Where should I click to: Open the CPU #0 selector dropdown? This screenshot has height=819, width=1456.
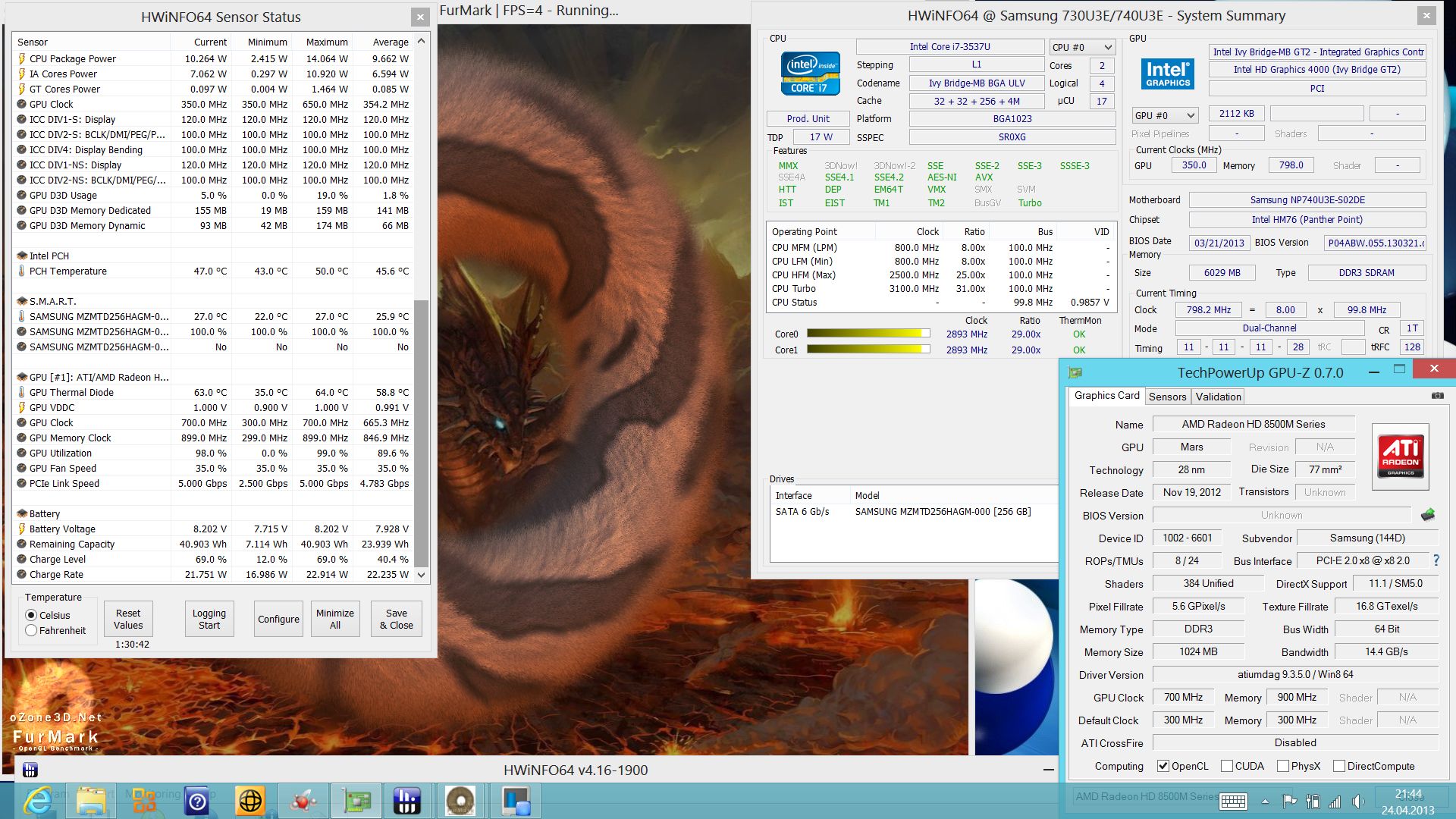click(x=1082, y=47)
